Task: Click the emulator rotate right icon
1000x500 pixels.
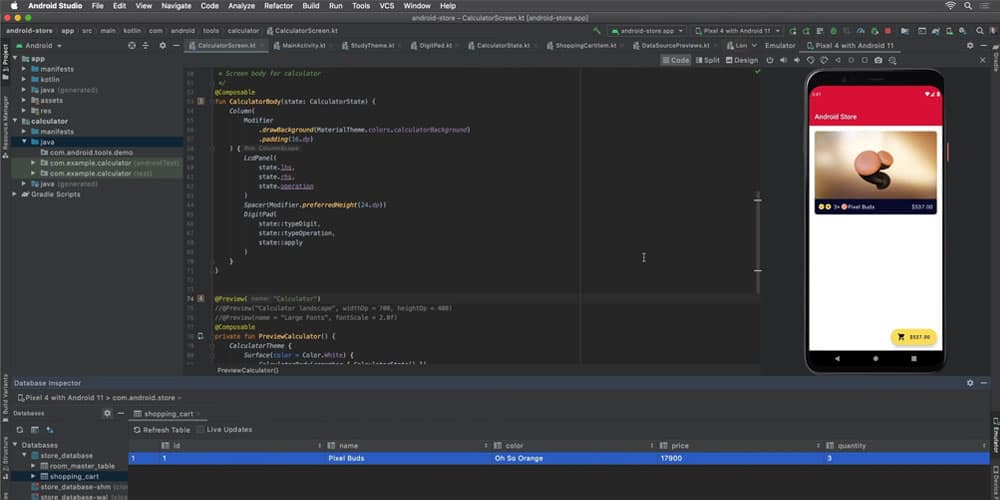Action: click(x=824, y=61)
